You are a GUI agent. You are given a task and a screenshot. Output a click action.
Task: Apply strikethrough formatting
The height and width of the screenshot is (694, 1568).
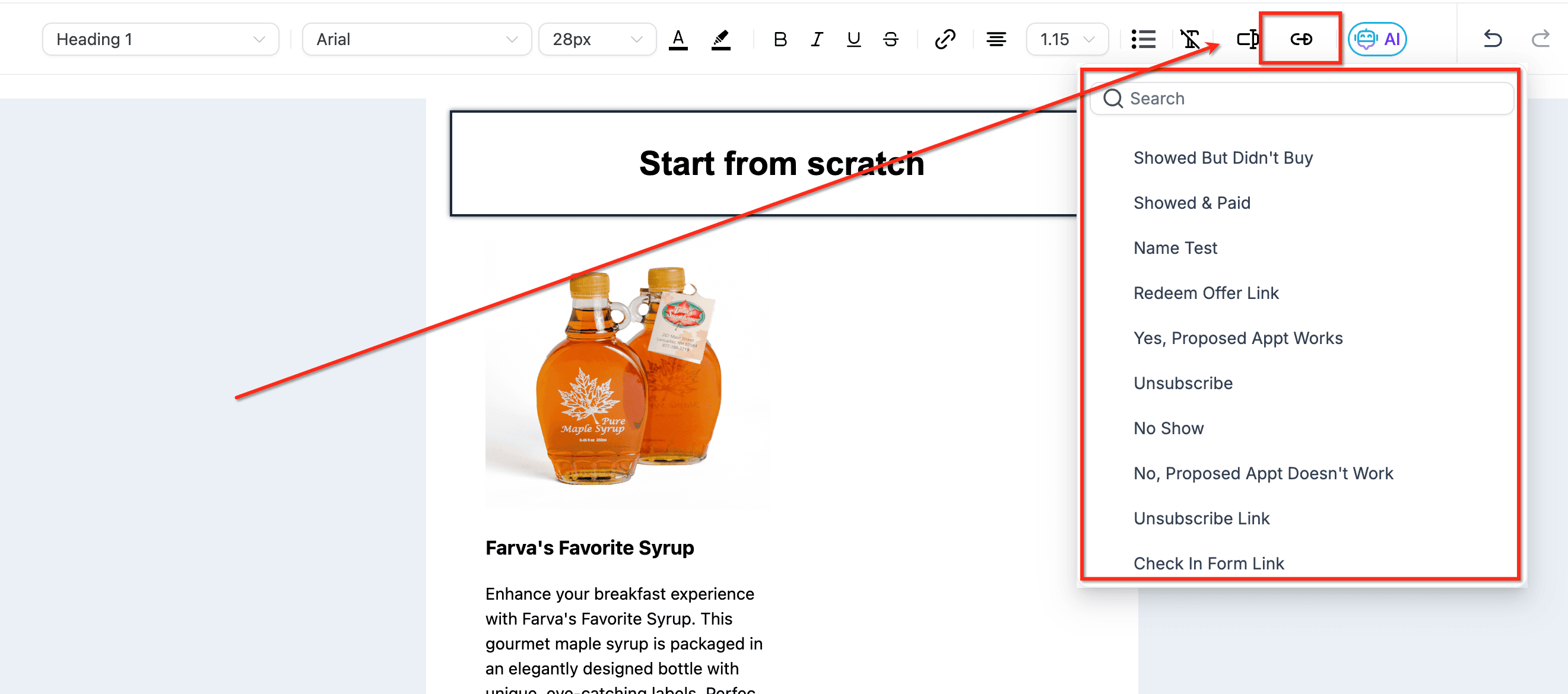pyautogui.click(x=890, y=40)
